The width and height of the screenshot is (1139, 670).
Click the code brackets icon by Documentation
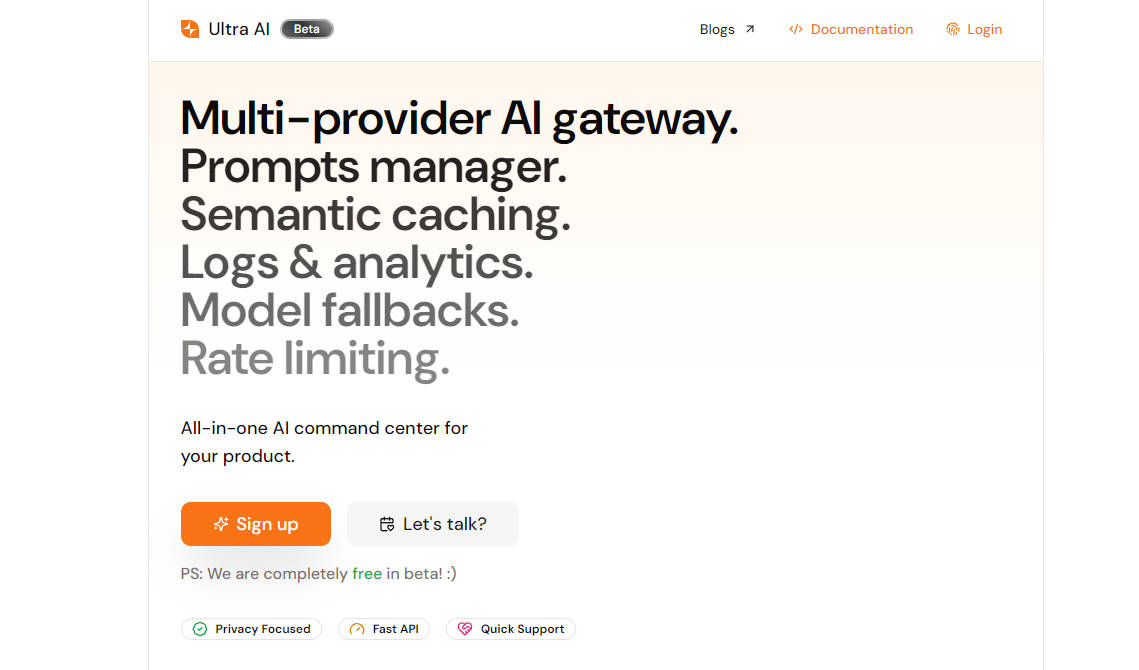tap(796, 29)
